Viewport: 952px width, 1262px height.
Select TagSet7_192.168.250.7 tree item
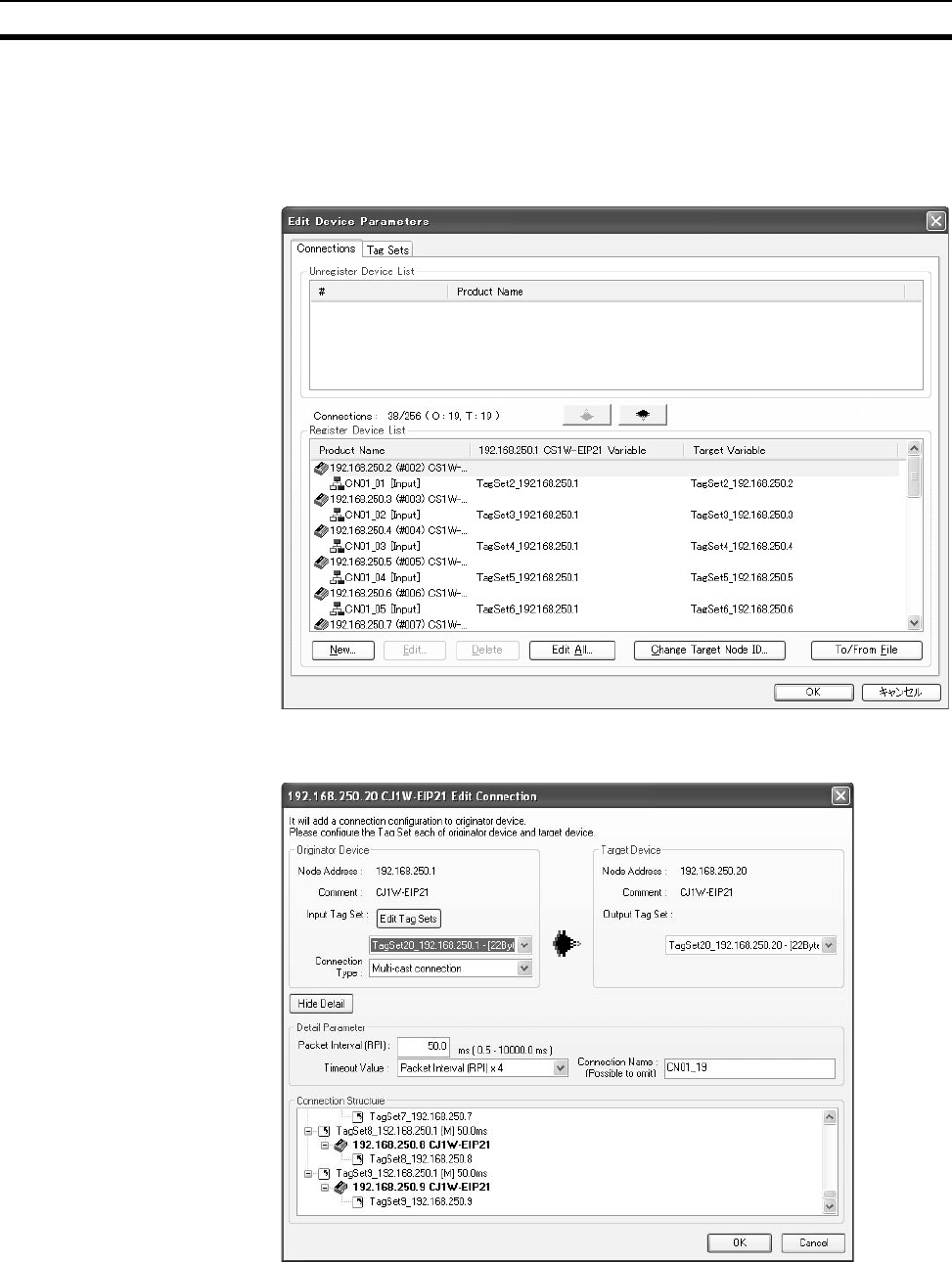[421, 1116]
